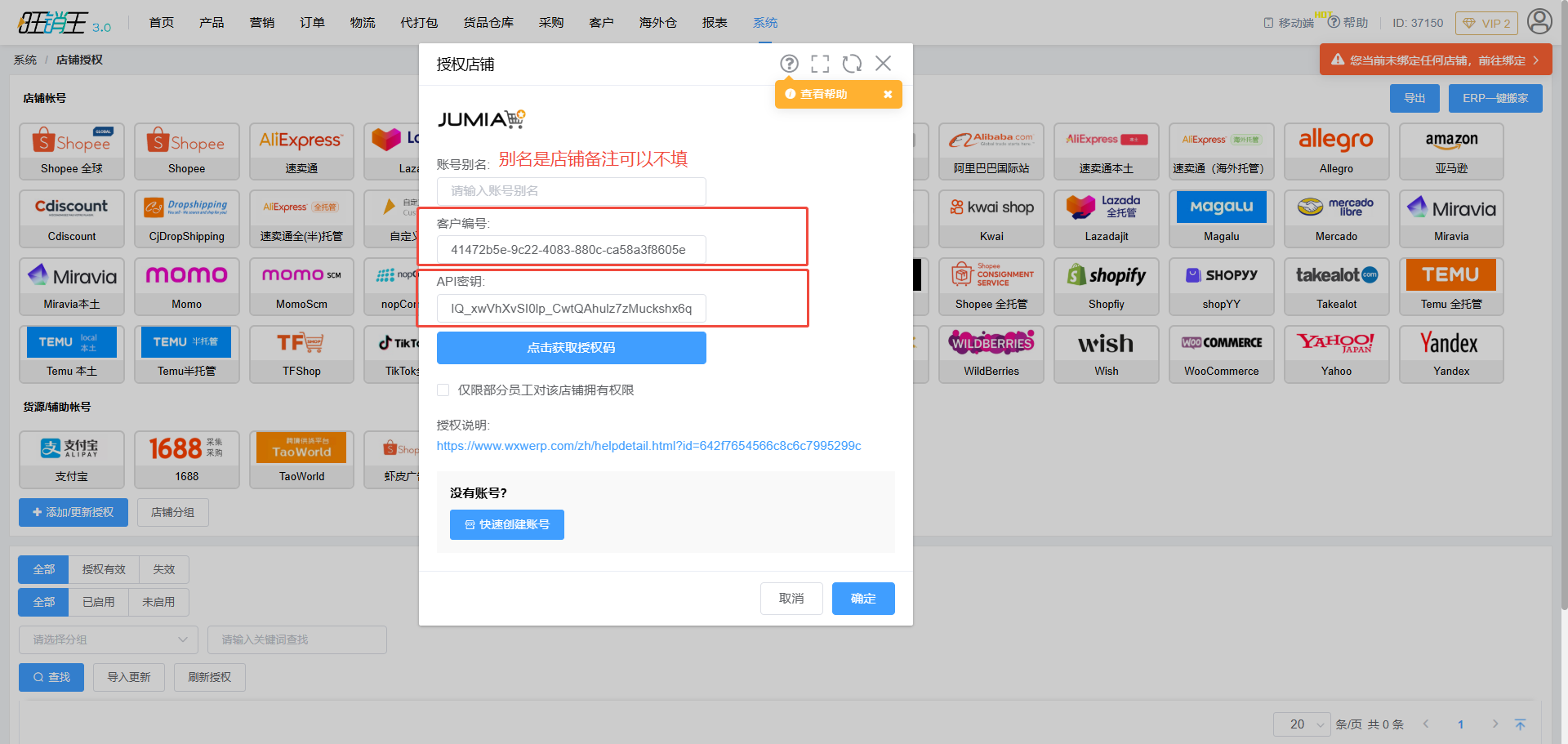This screenshot has width=1568, height=744.
Task: Expand the dialog to fullscreen
Action: (820, 64)
